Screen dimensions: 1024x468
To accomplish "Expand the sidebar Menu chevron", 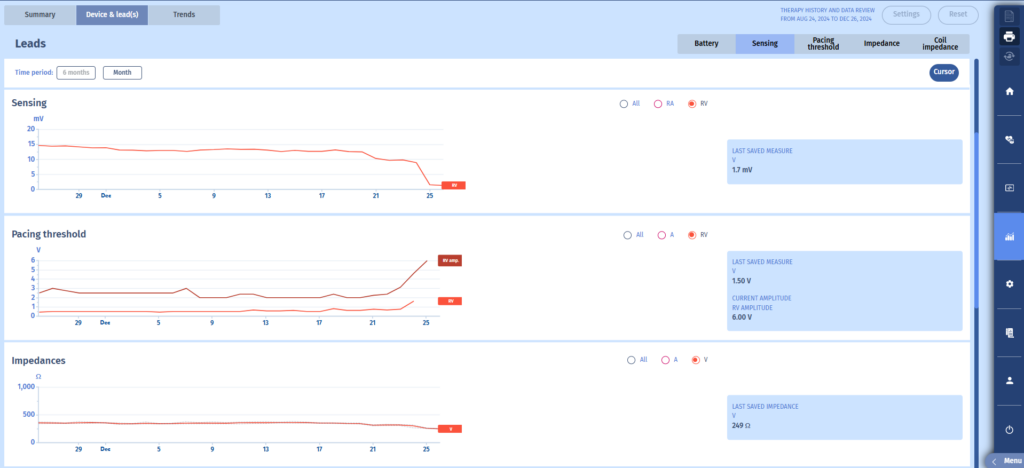I will (x=995, y=461).
